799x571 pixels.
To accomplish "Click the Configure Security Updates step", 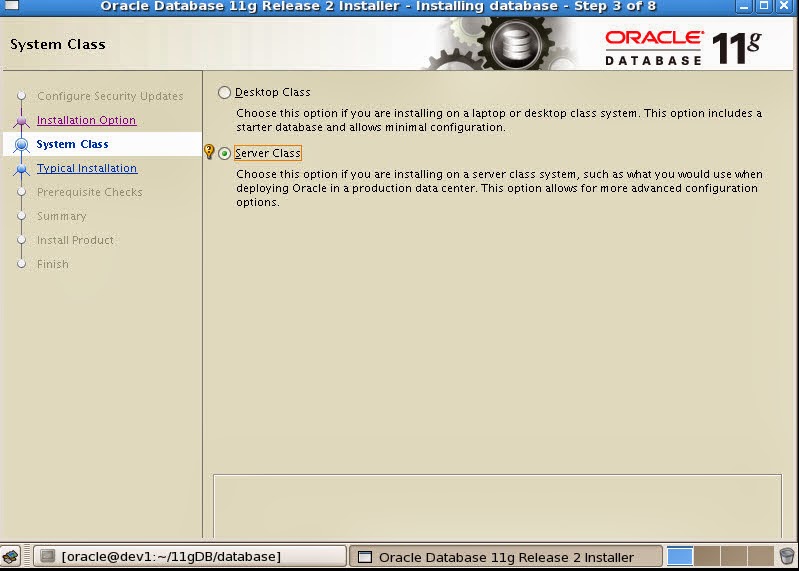I will point(110,96).
